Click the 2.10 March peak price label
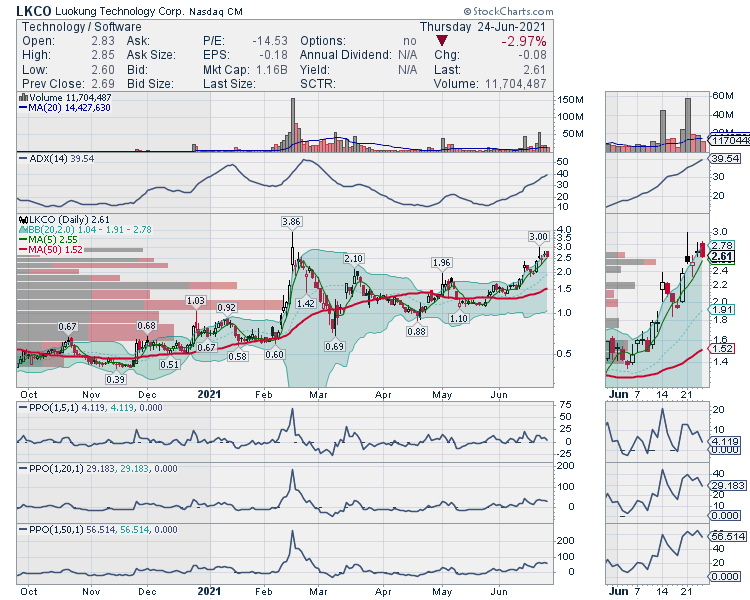750x600 pixels. (x=353, y=258)
